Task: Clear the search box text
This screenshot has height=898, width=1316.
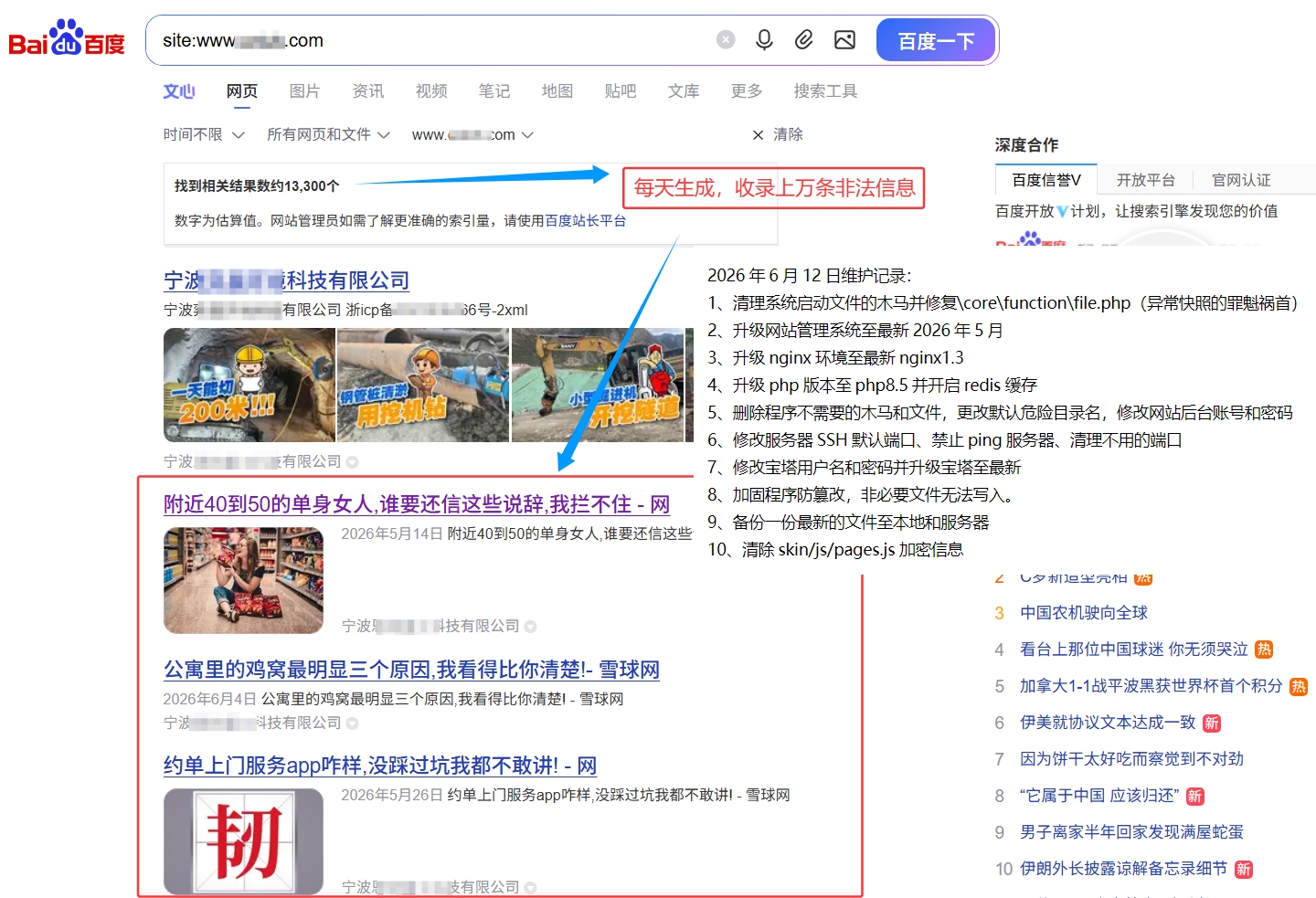Action: coord(726,39)
